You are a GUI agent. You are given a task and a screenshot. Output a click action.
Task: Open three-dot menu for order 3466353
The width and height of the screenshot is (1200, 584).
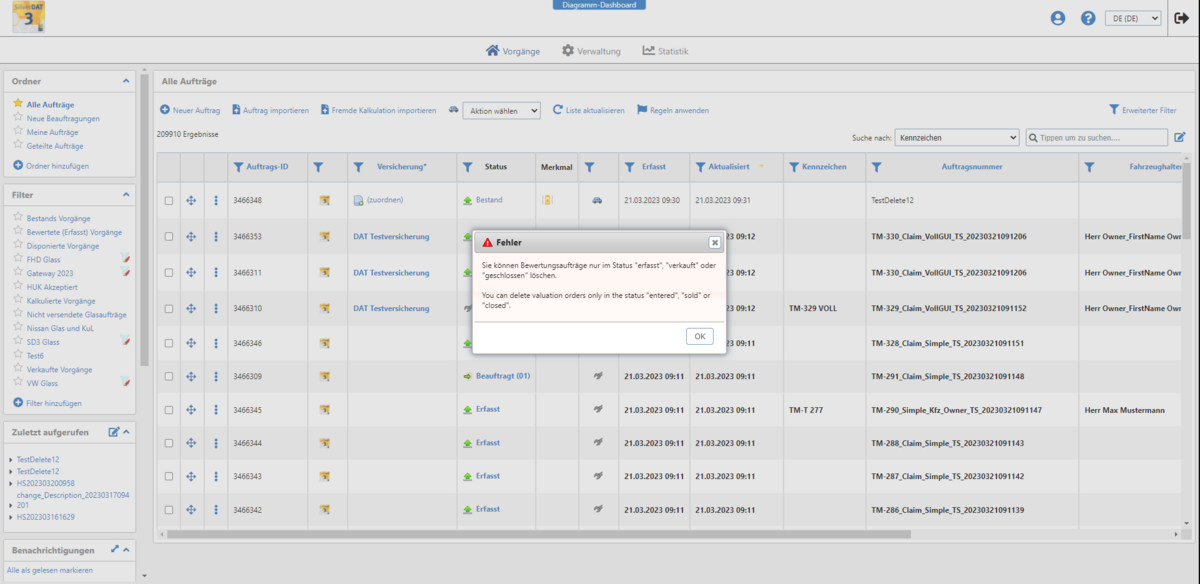pyautogui.click(x=215, y=237)
